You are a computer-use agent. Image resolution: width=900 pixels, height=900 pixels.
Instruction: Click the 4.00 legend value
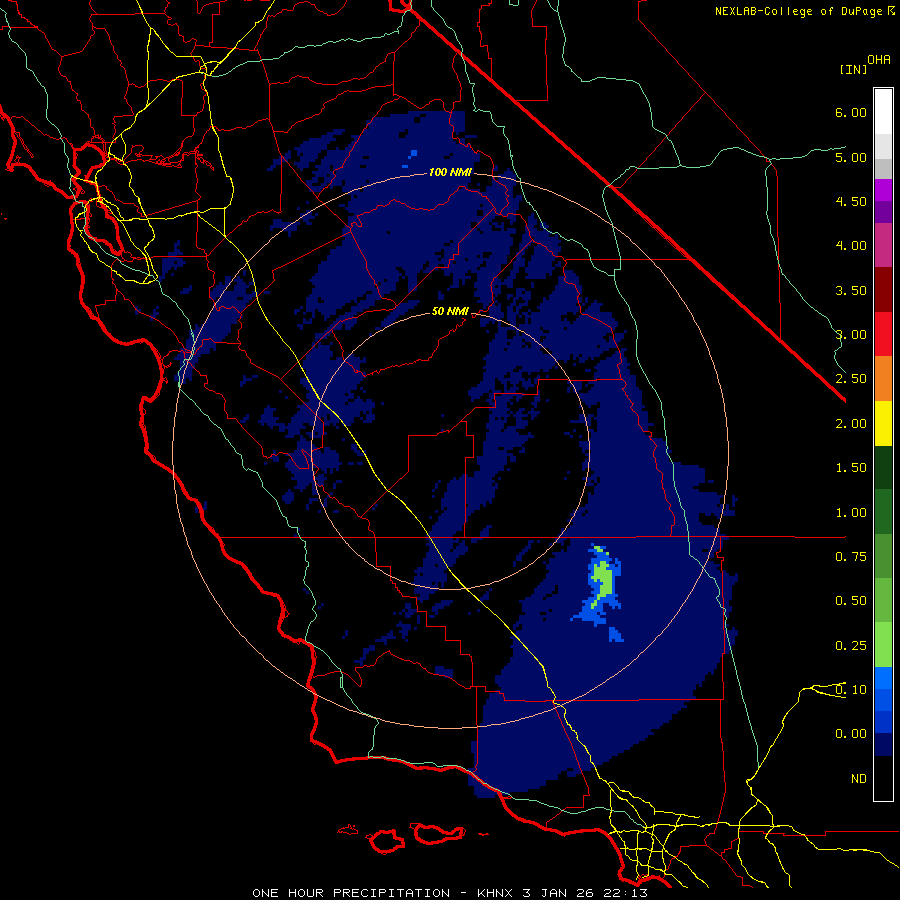pos(851,246)
